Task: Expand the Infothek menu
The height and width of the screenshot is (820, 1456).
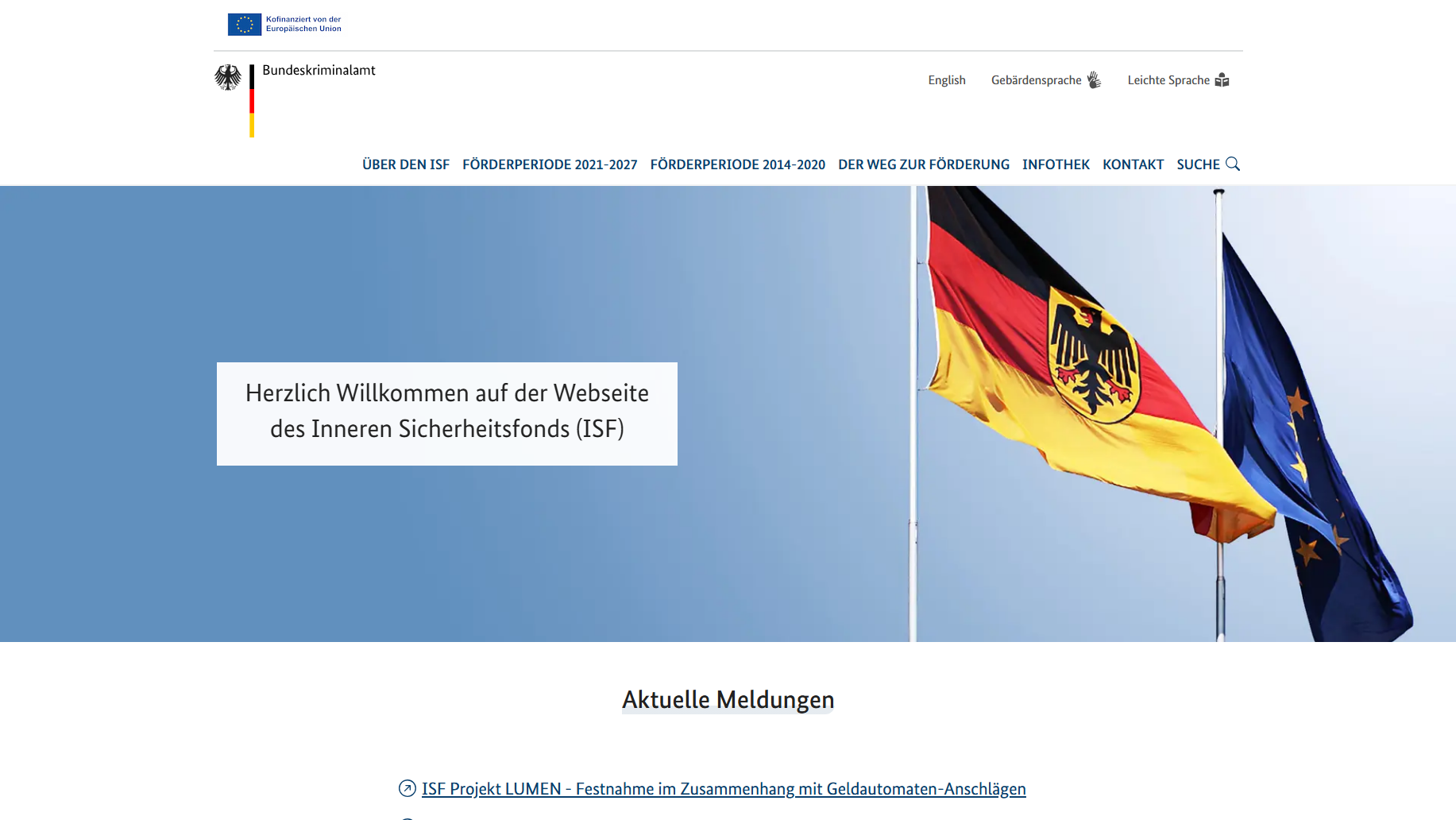Action: pyautogui.click(x=1056, y=164)
